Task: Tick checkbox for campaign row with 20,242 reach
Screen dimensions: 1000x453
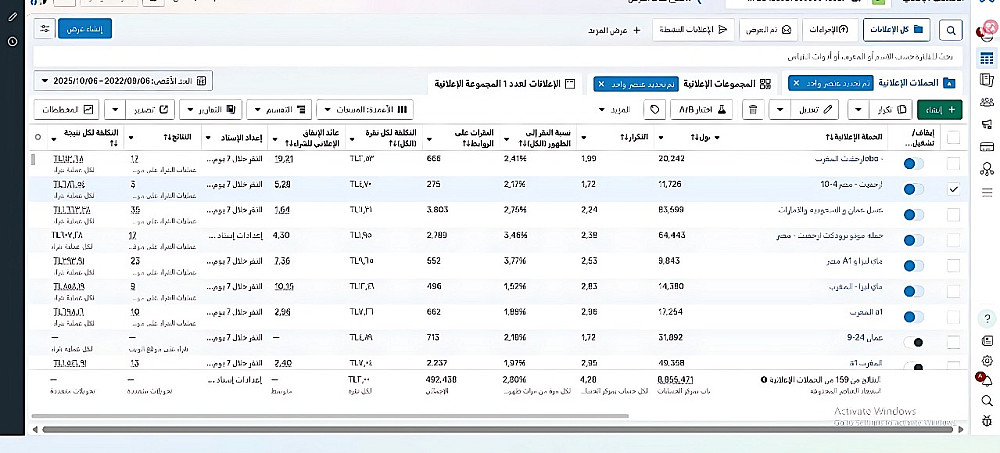Action: click(953, 164)
